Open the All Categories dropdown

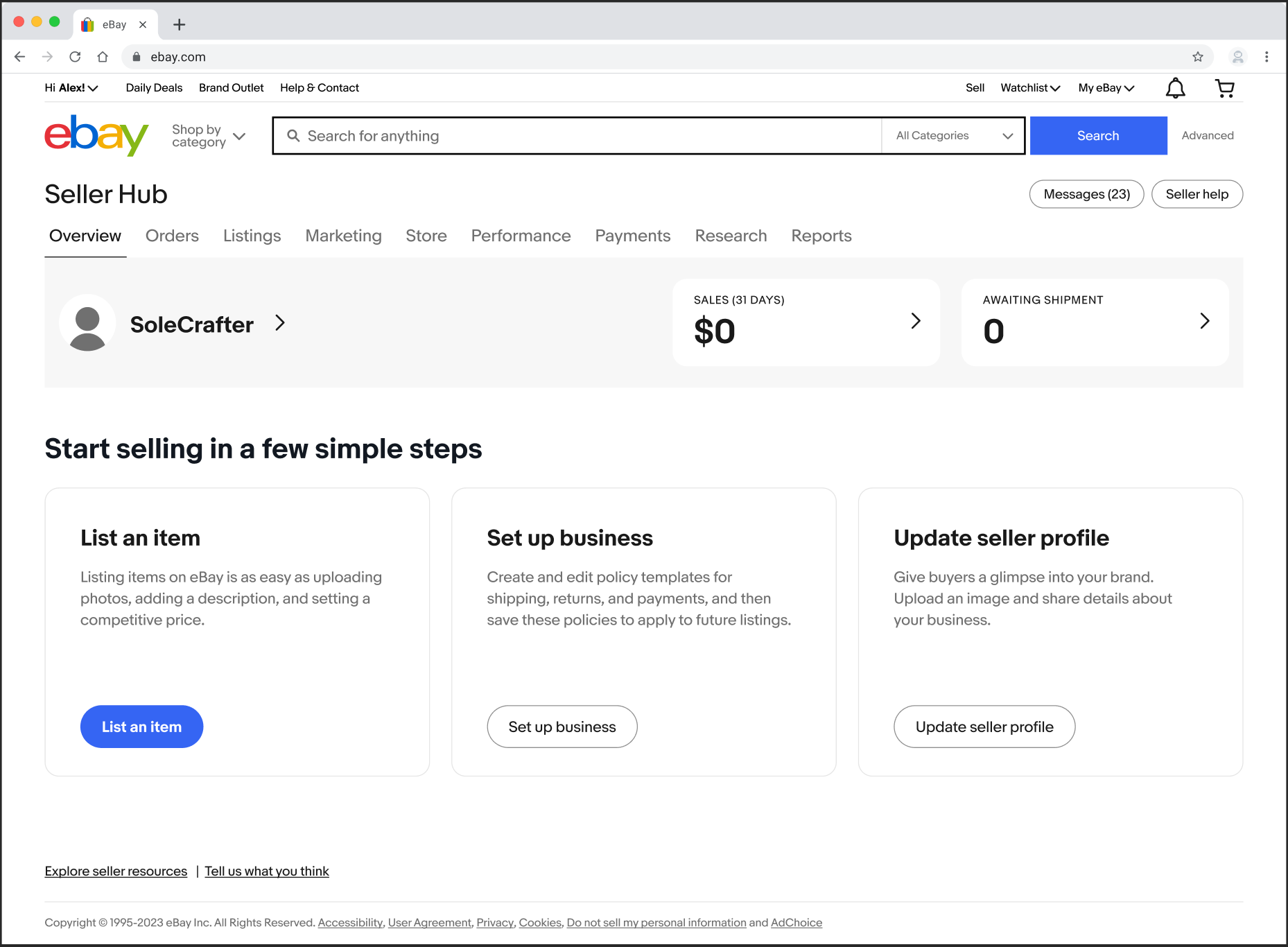click(953, 136)
